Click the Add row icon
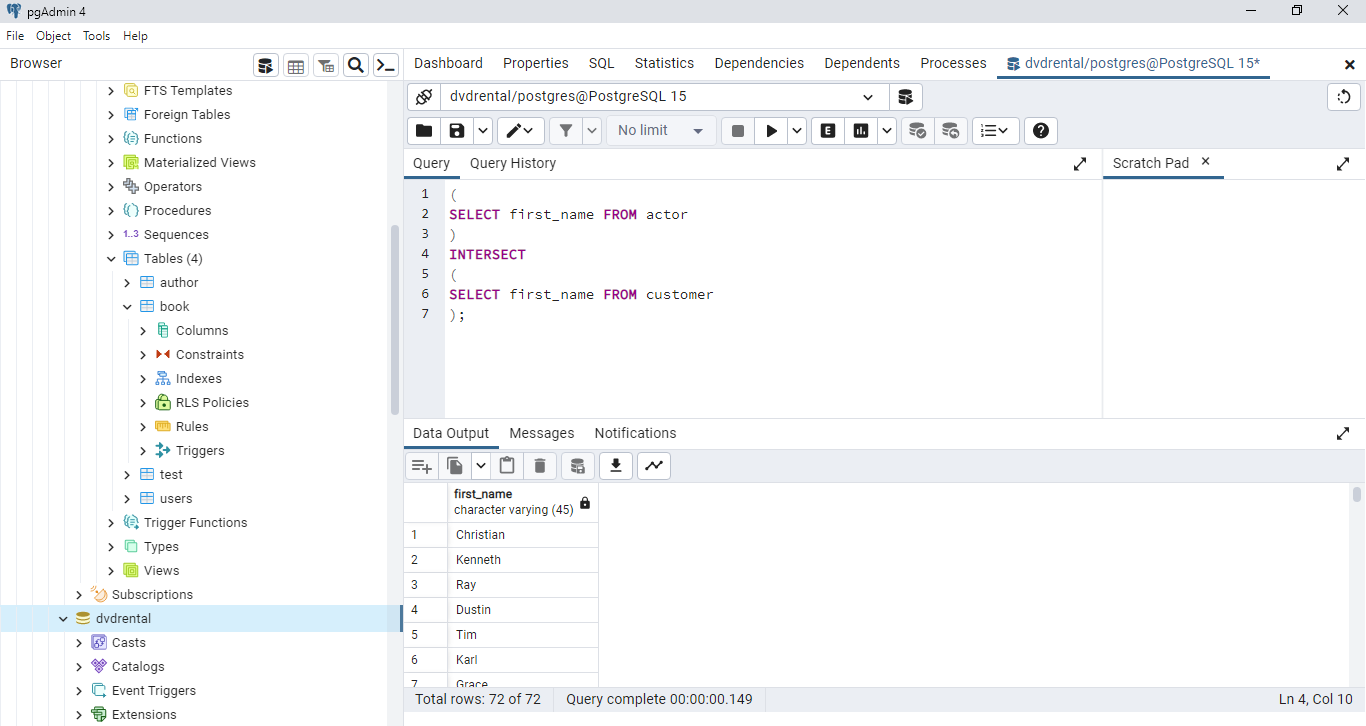The height and width of the screenshot is (726, 1366). (422, 466)
